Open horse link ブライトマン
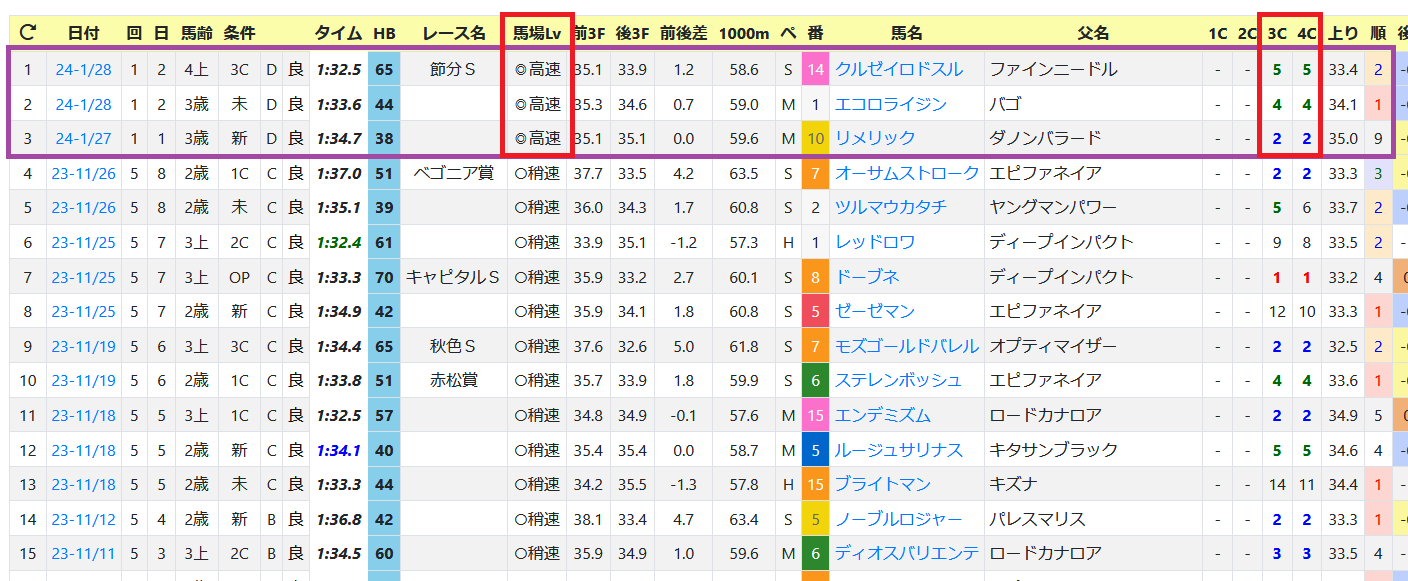The image size is (1408, 581). click(x=883, y=484)
